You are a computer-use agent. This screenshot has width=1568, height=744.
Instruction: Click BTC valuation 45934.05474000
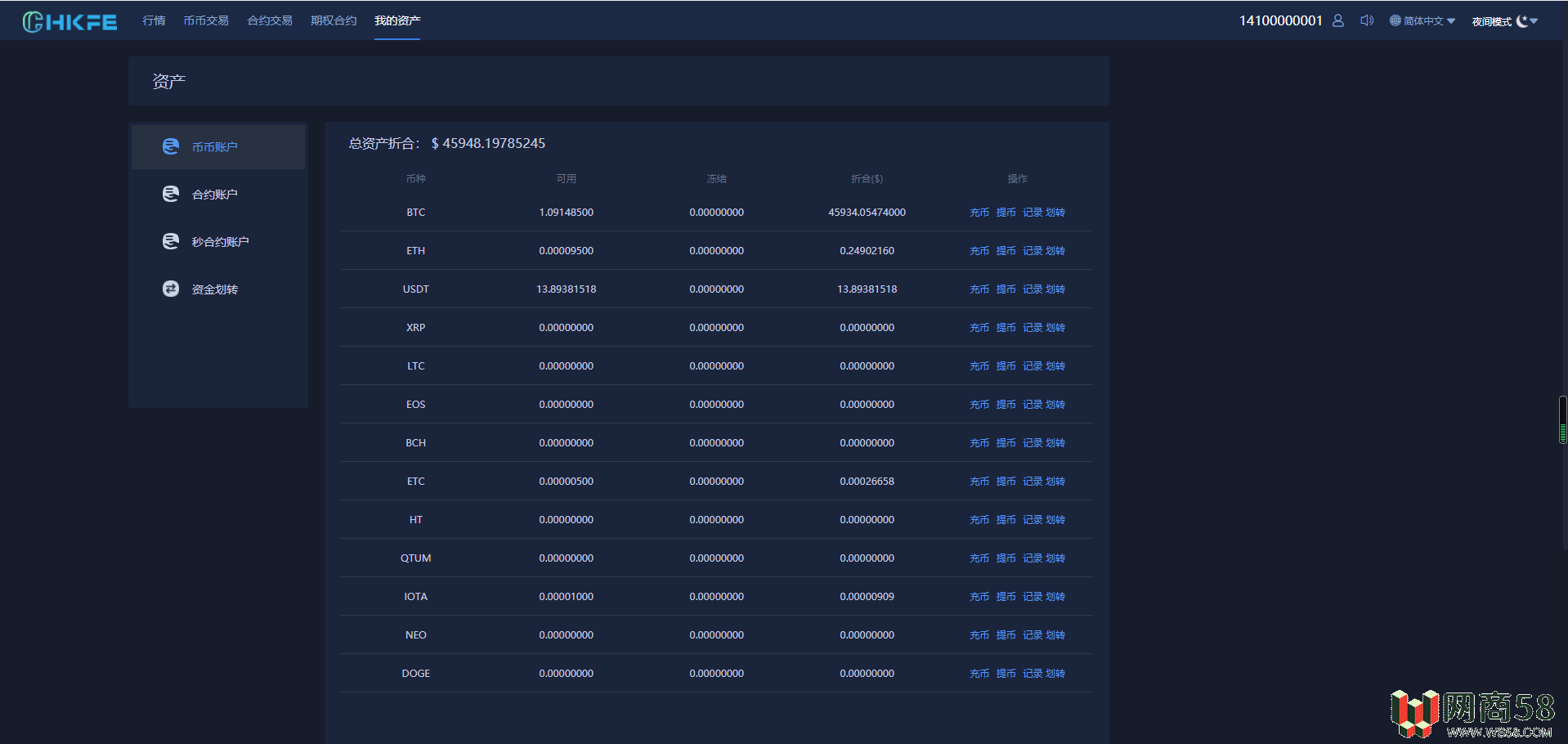pyautogui.click(x=867, y=213)
